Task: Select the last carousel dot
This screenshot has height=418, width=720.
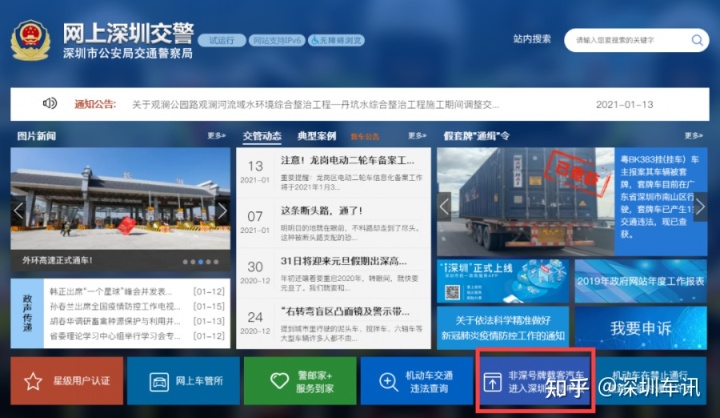Action: click(216, 262)
